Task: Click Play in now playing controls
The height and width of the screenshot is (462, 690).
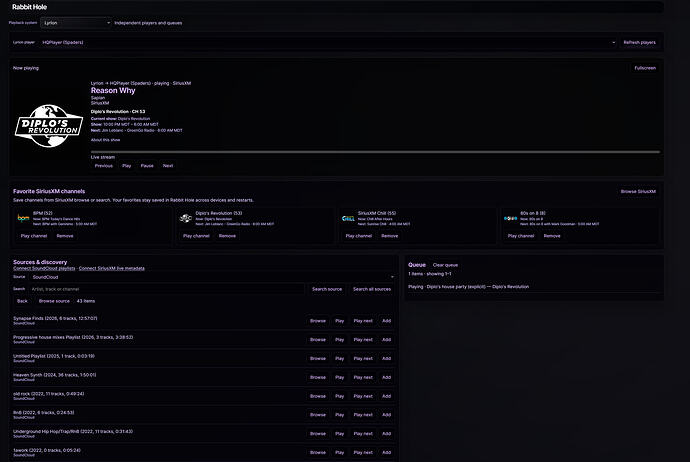Action: pyautogui.click(x=127, y=166)
